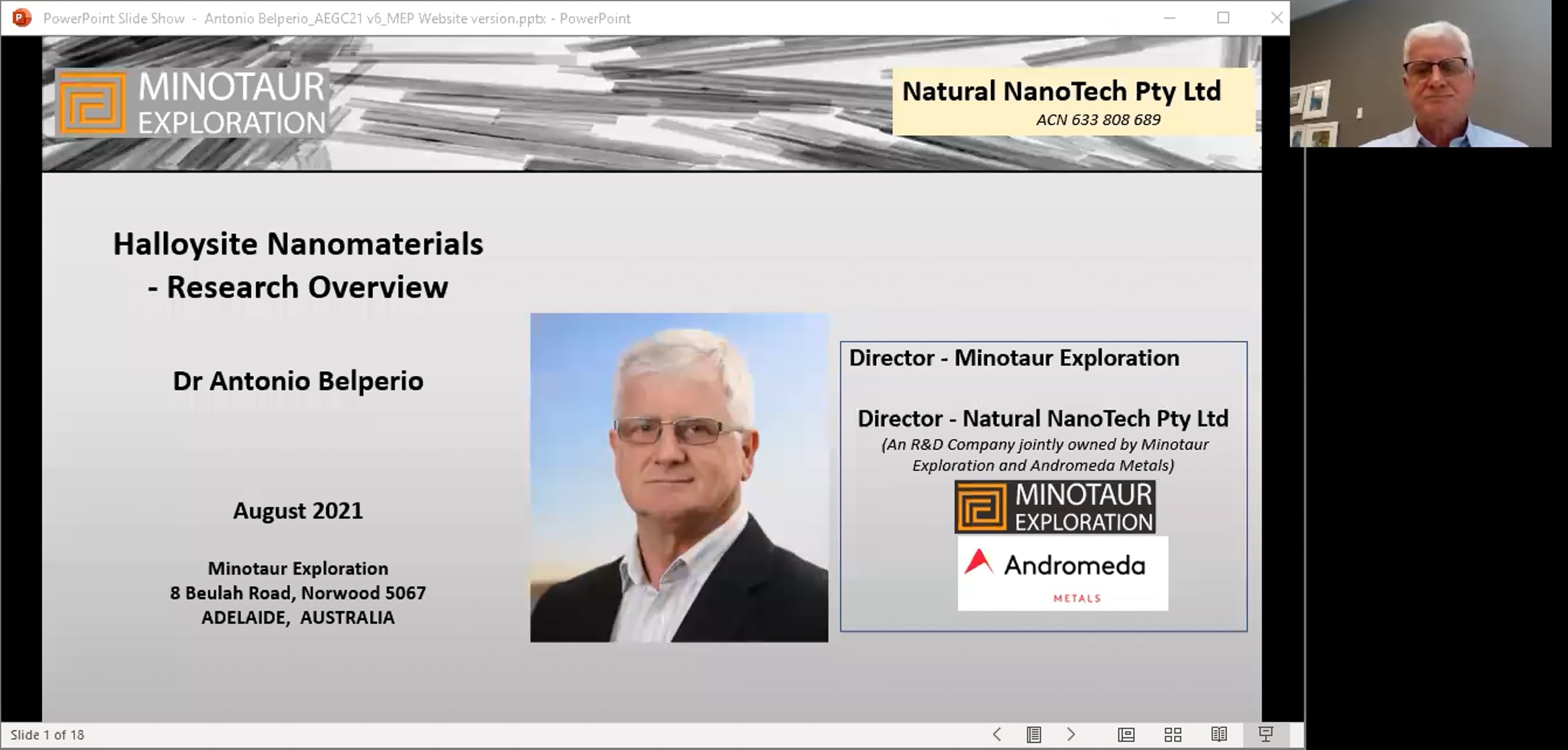
Task: Click the 'Halloysite Nanomaterials' title line
Action: pyautogui.click(x=298, y=244)
